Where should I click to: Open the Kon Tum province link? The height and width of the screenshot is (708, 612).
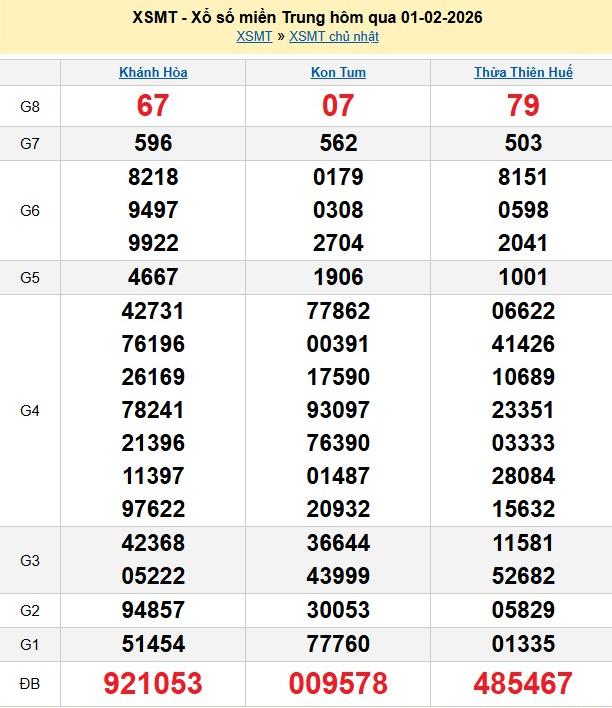point(338,72)
